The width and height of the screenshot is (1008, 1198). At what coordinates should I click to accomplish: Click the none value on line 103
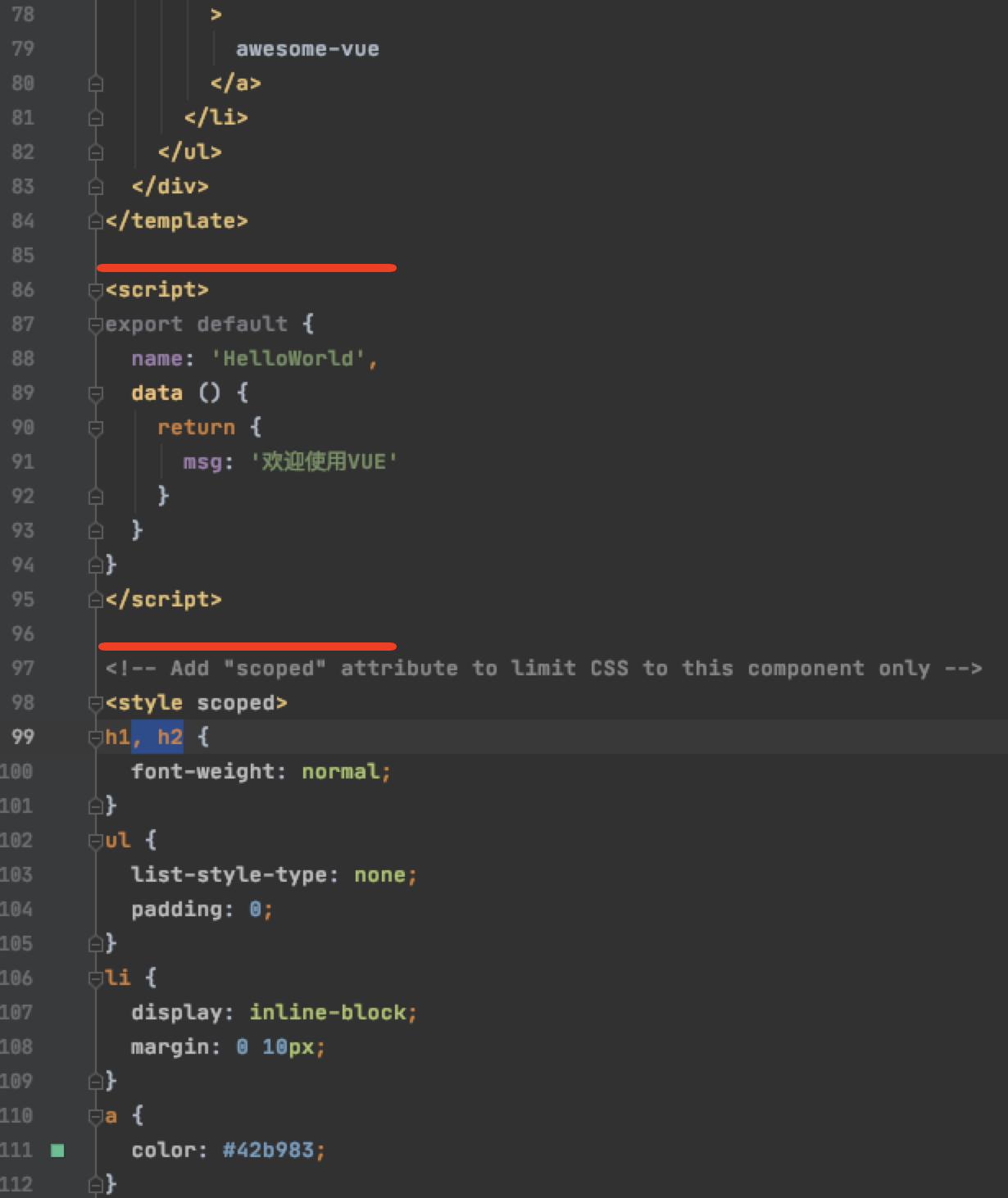[379, 875]
